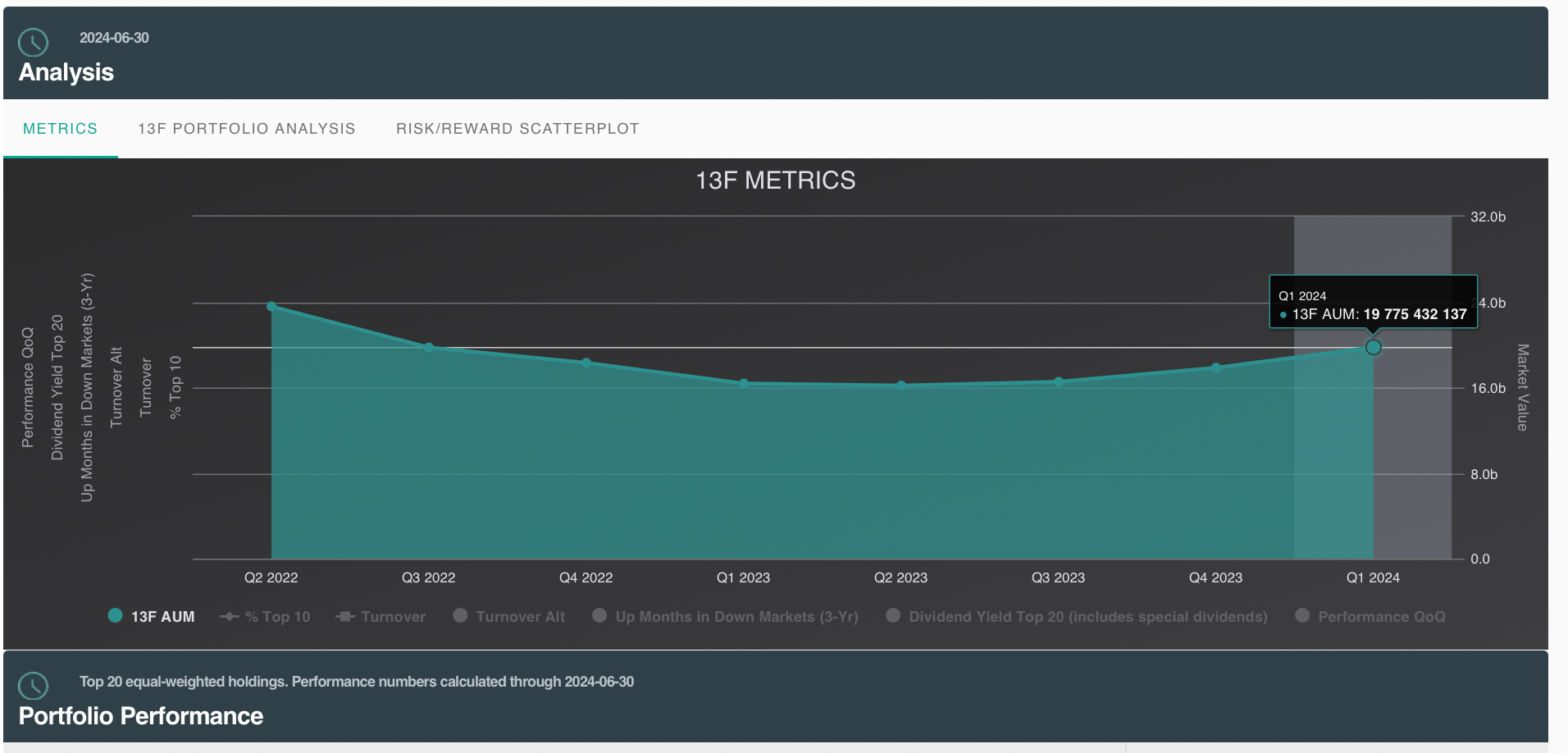Show the Up Months in Down Markets series
1568x753 pixels.
click(x=736, y=617)
